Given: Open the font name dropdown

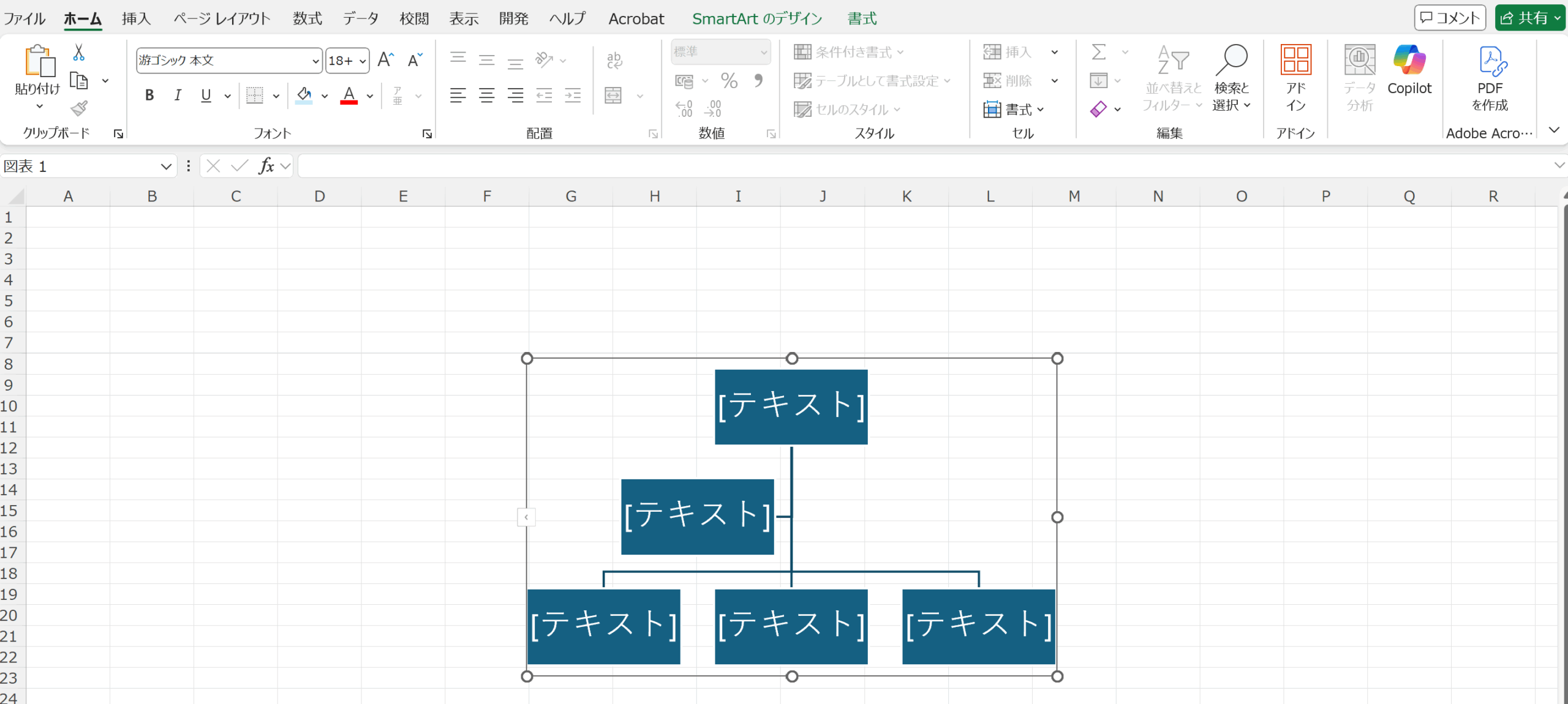Looking at the screenshot, I should [315, 61].
